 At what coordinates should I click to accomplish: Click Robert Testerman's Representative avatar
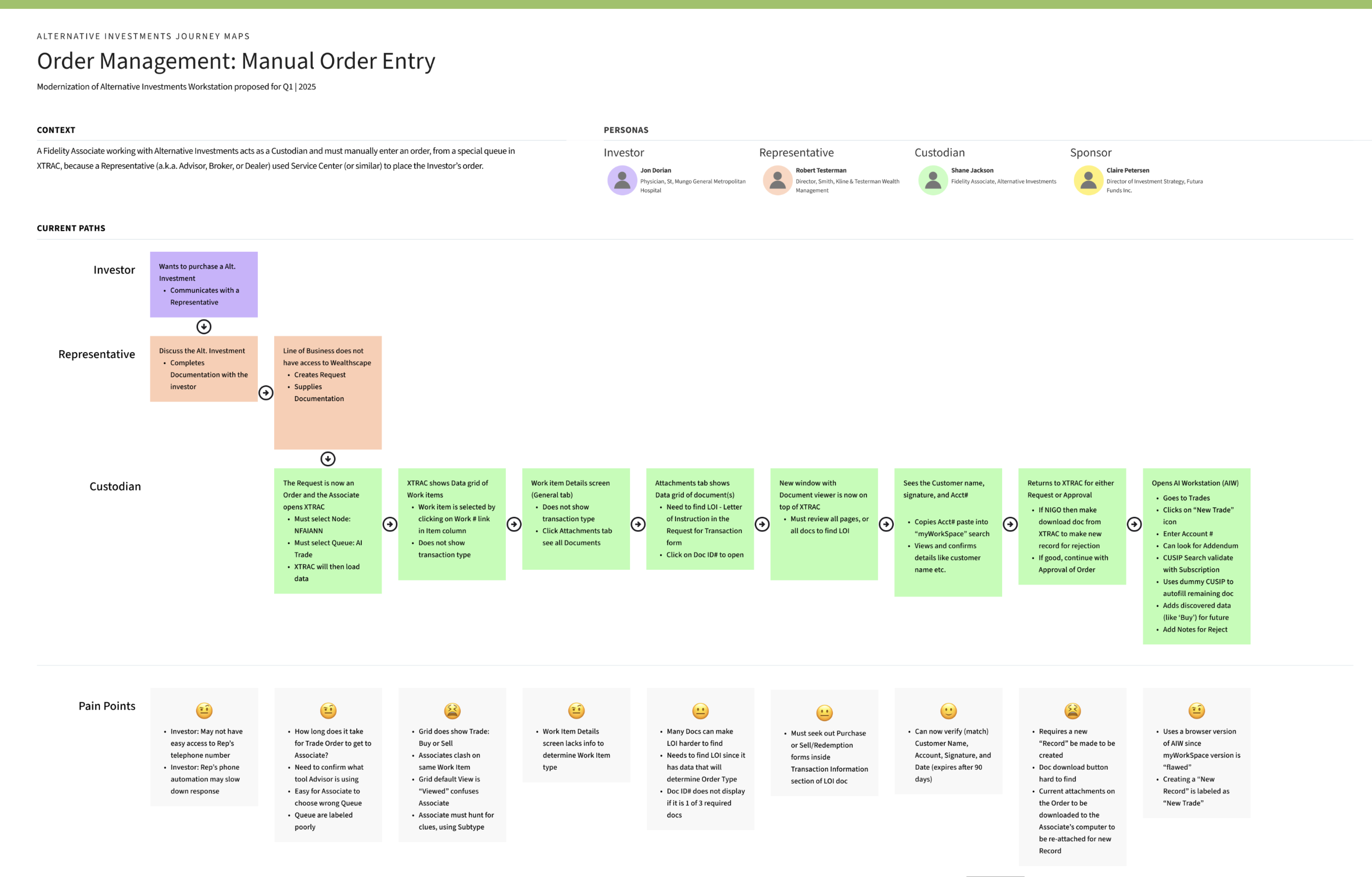click(x=777, y=180)
